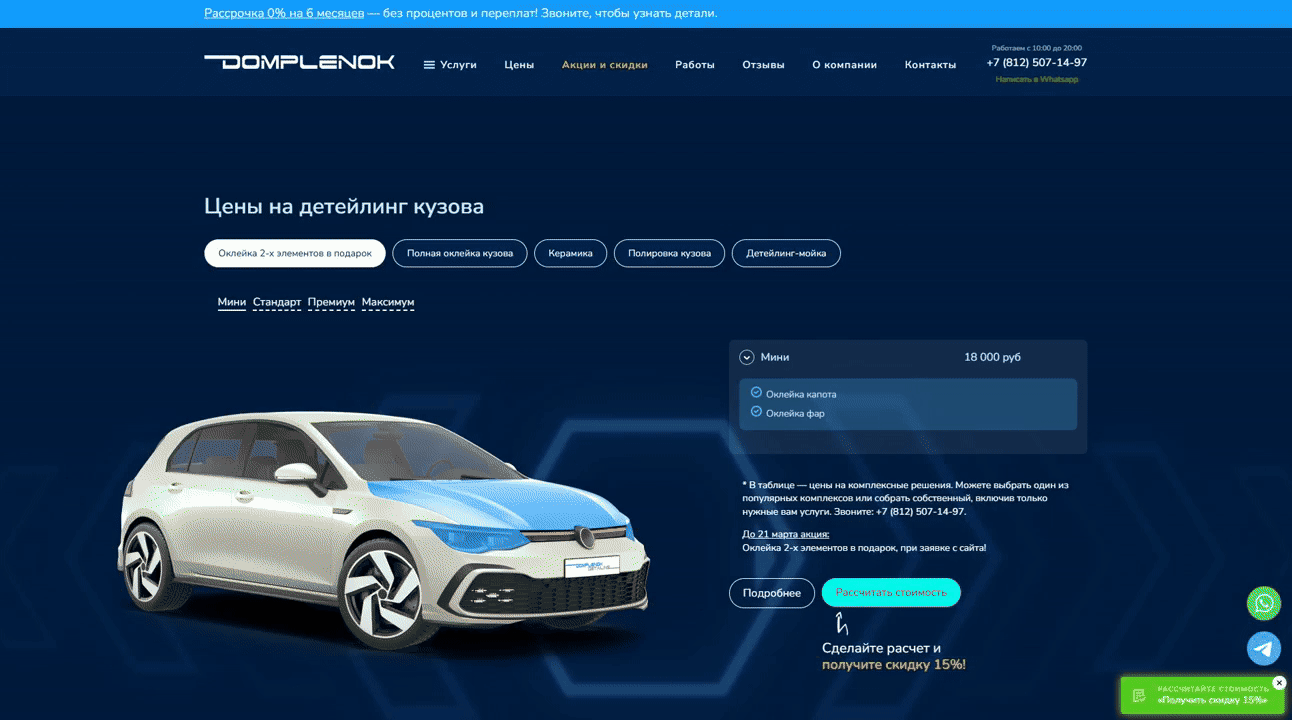The height and width of the screenshot is (720, 1292).
Task: Open the Telegram chat floating icon
Action: tap(1264, 648)
